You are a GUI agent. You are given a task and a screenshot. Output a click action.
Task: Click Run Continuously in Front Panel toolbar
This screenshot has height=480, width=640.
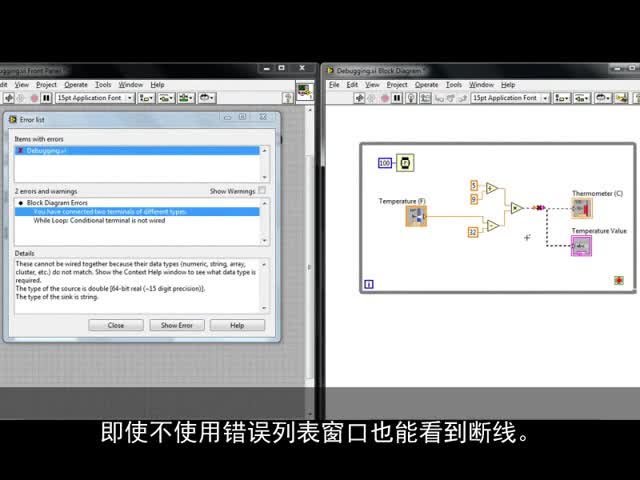pyautogui.click(x=21, y=98)
